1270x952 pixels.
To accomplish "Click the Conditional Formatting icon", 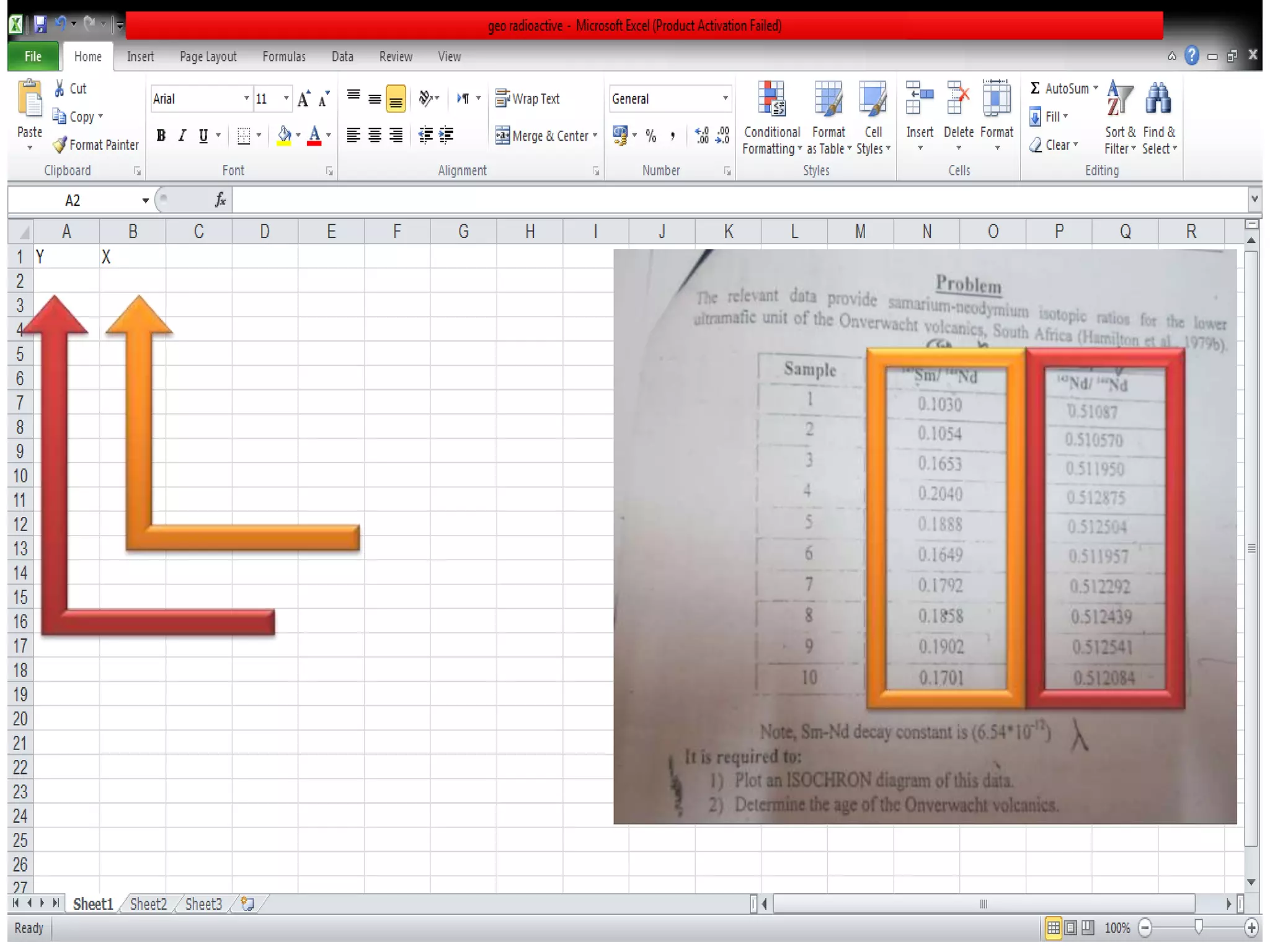I will pyautogui.click(x=771, y=99).
